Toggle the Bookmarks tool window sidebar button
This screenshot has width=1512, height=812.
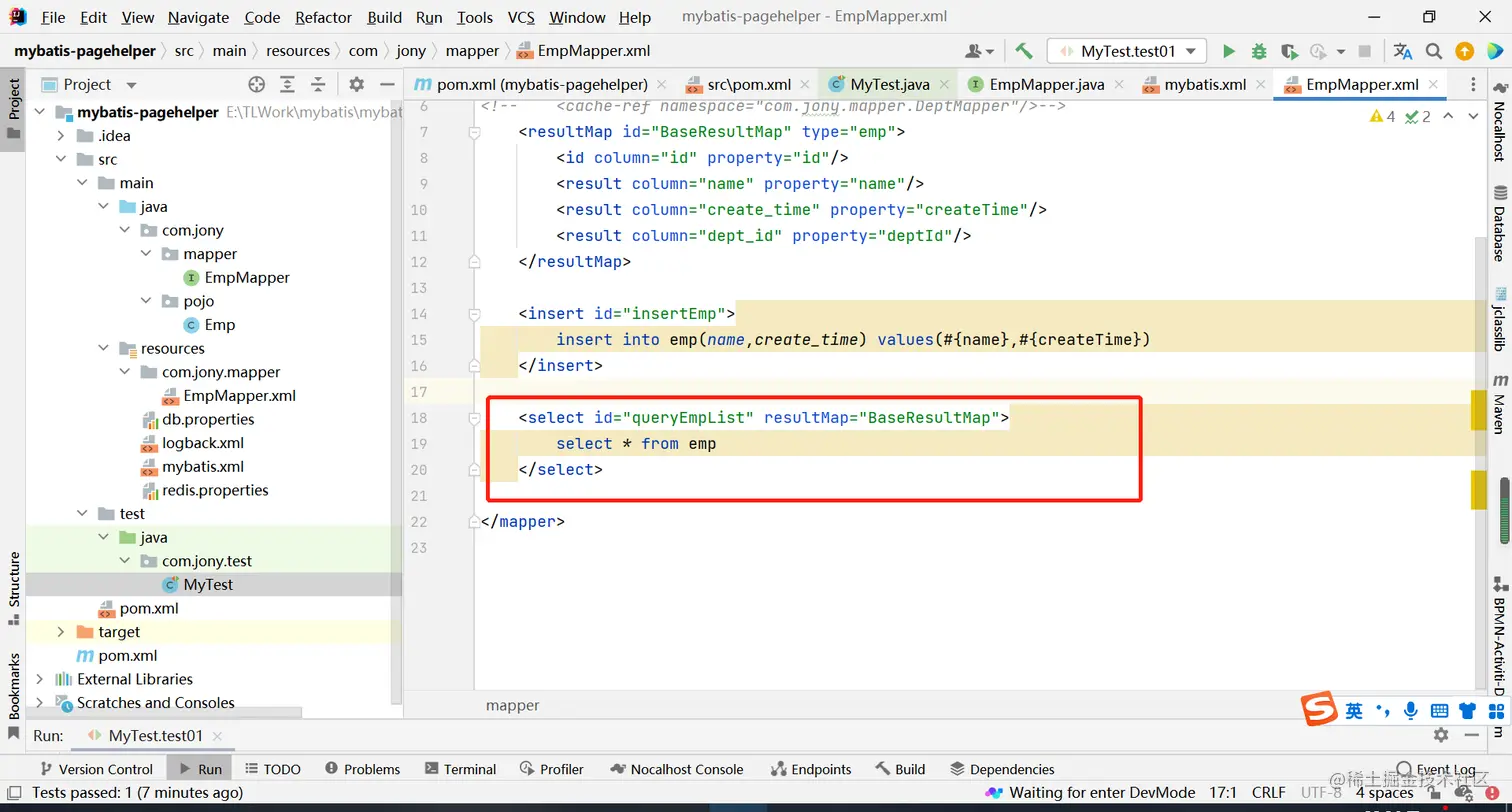(14, 695)
